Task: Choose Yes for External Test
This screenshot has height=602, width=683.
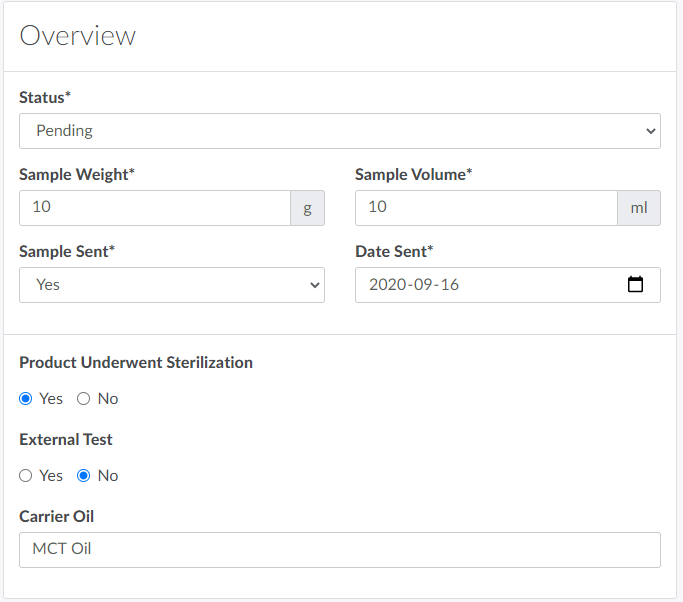Action: pos(26,476)
